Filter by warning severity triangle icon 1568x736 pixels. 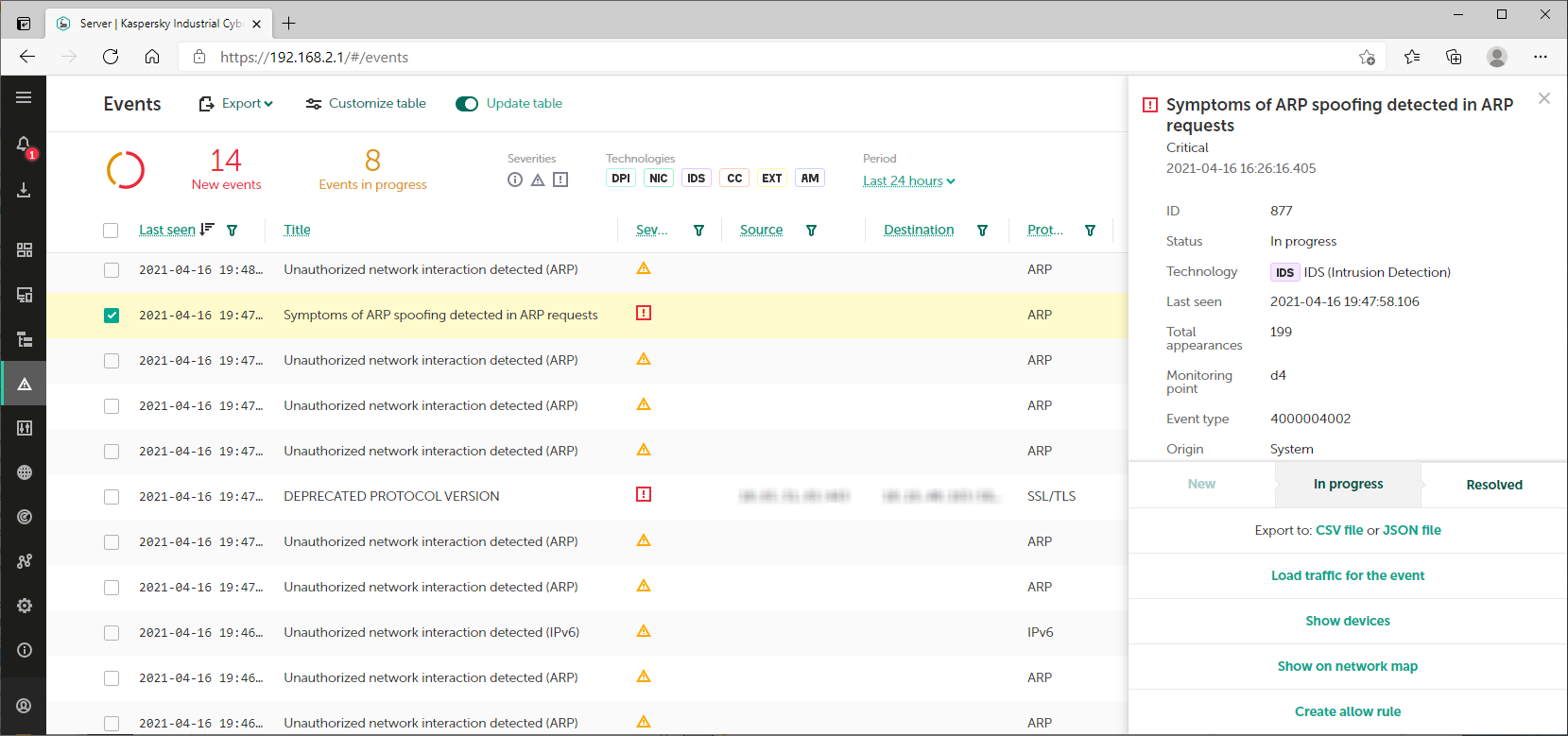(538, 180)
